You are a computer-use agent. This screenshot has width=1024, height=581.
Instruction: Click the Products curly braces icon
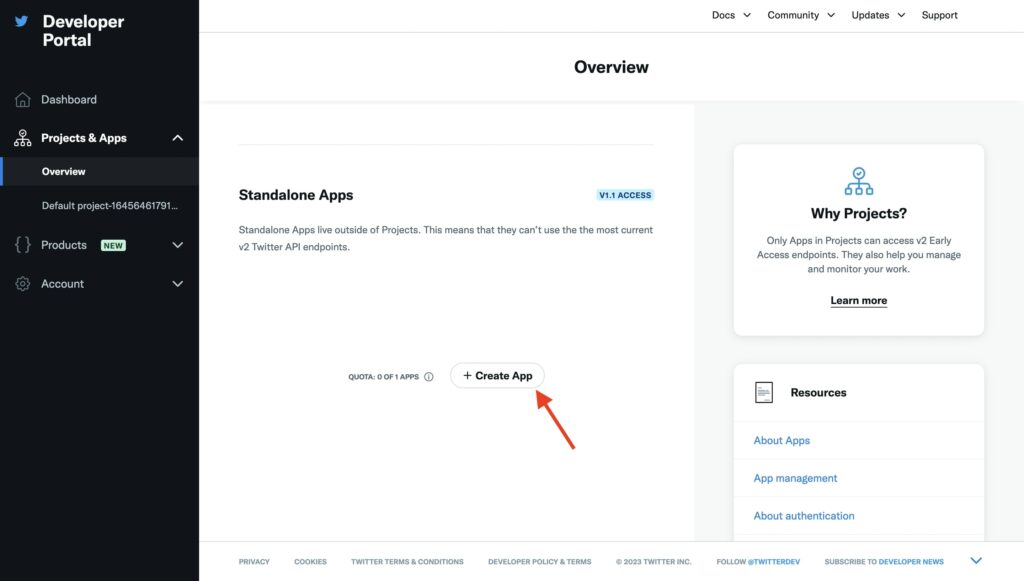[23, 245]
